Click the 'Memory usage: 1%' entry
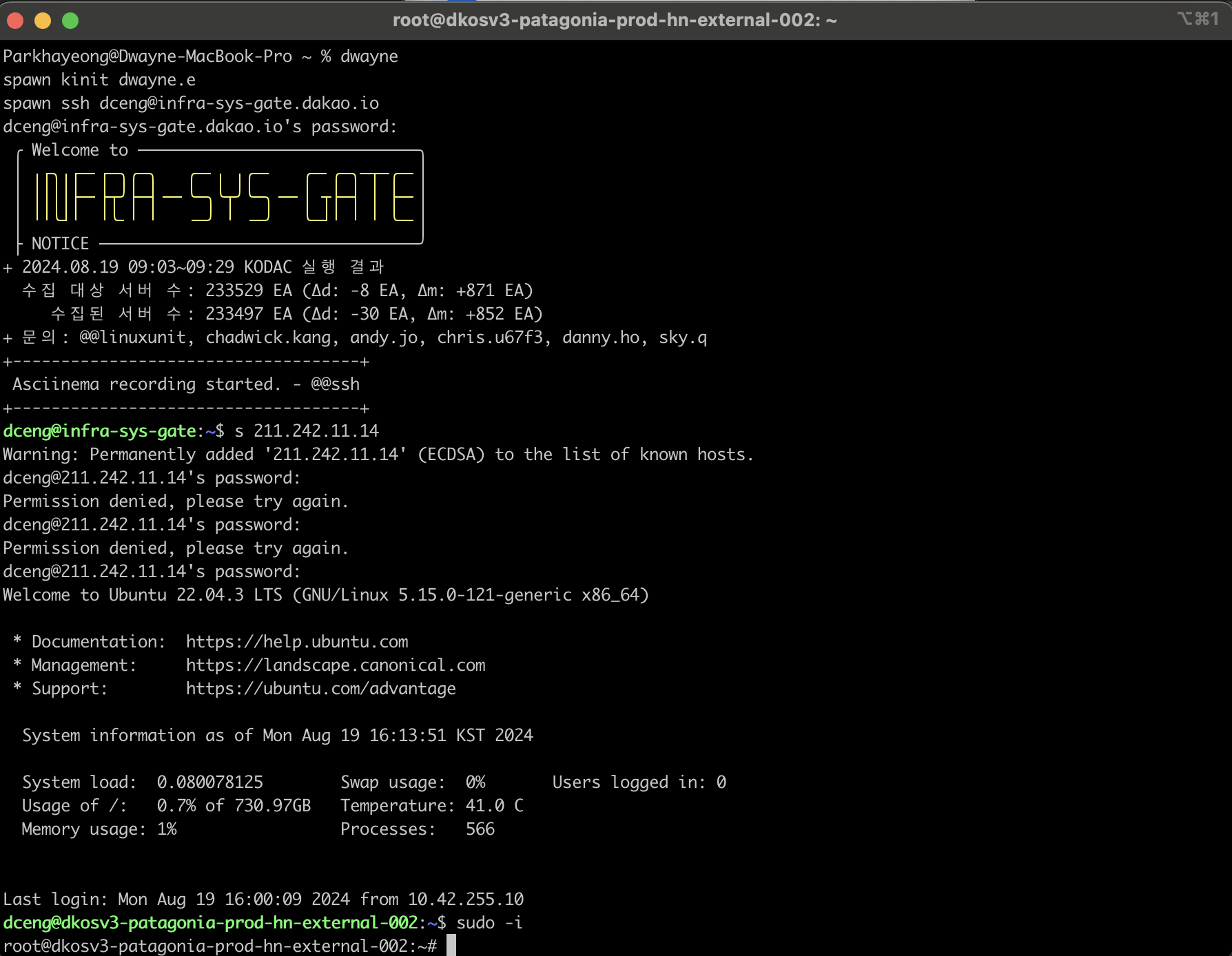The image size is (1232, 956). click(x=99, y=829)
